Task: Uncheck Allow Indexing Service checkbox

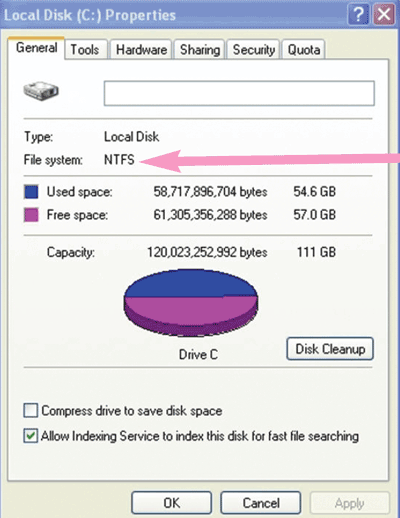Action: tap(31, 436)
